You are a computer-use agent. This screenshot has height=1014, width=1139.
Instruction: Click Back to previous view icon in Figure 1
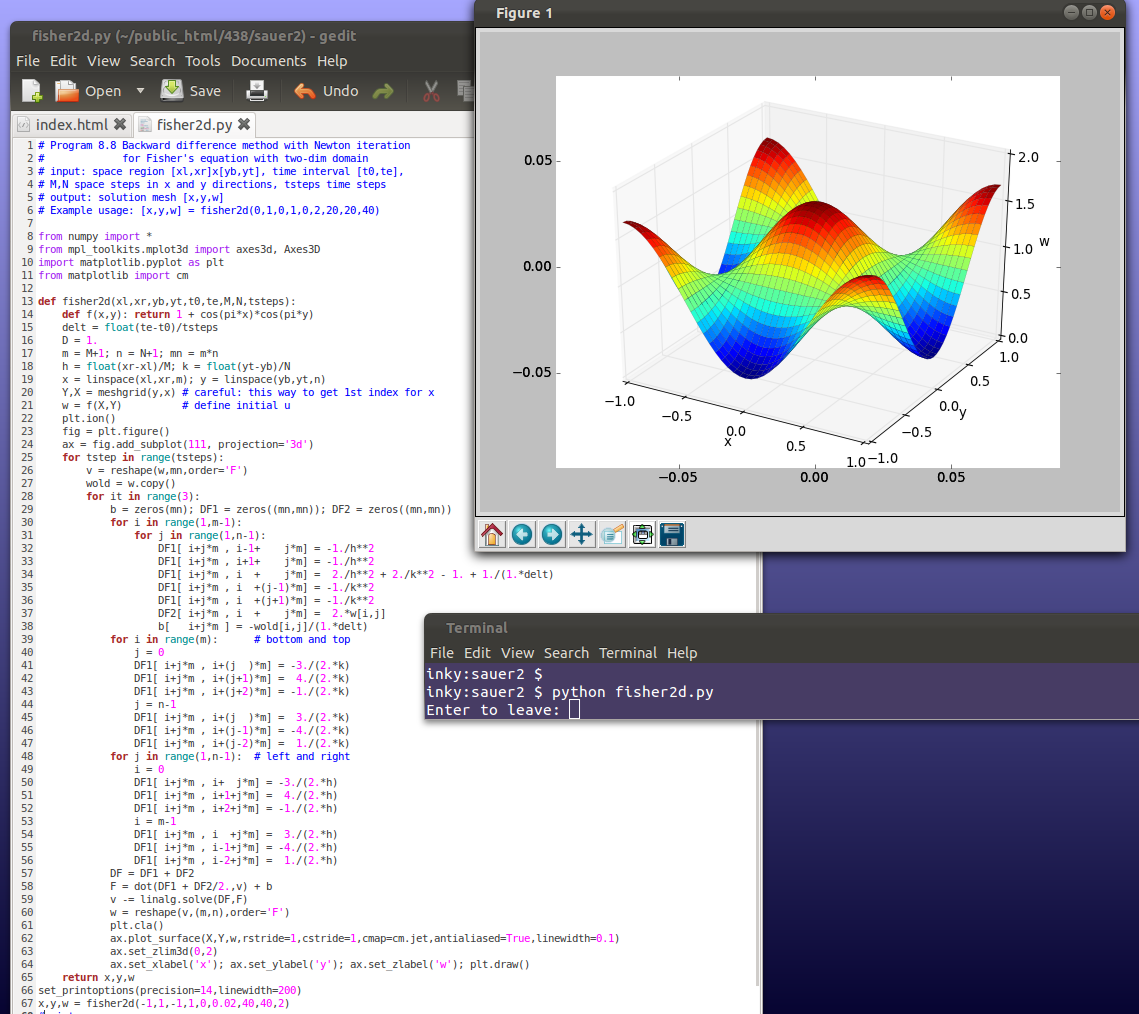[x=522, y=535]
